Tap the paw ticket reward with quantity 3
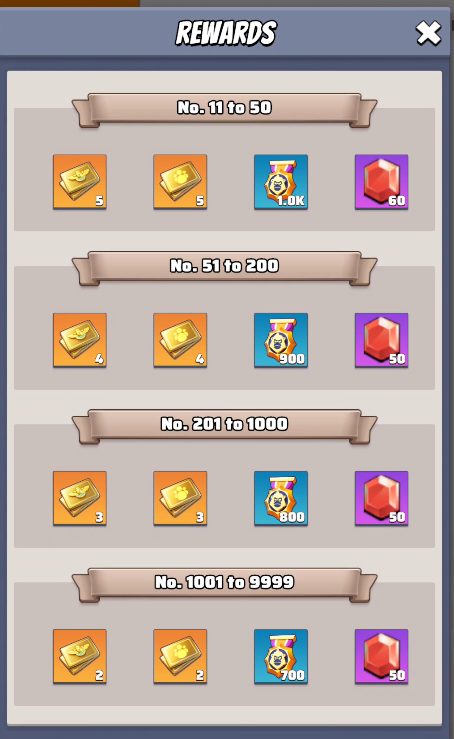Viewport: 454px width, 739px height. 180,498
